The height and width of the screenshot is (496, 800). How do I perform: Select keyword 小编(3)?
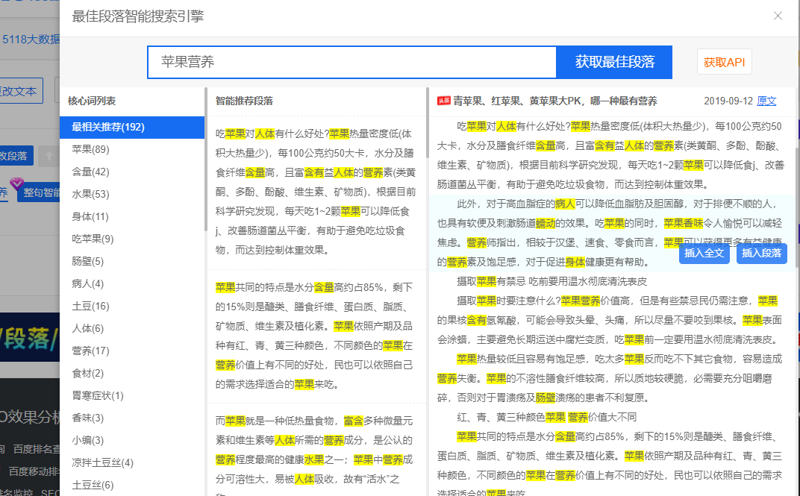88,440
